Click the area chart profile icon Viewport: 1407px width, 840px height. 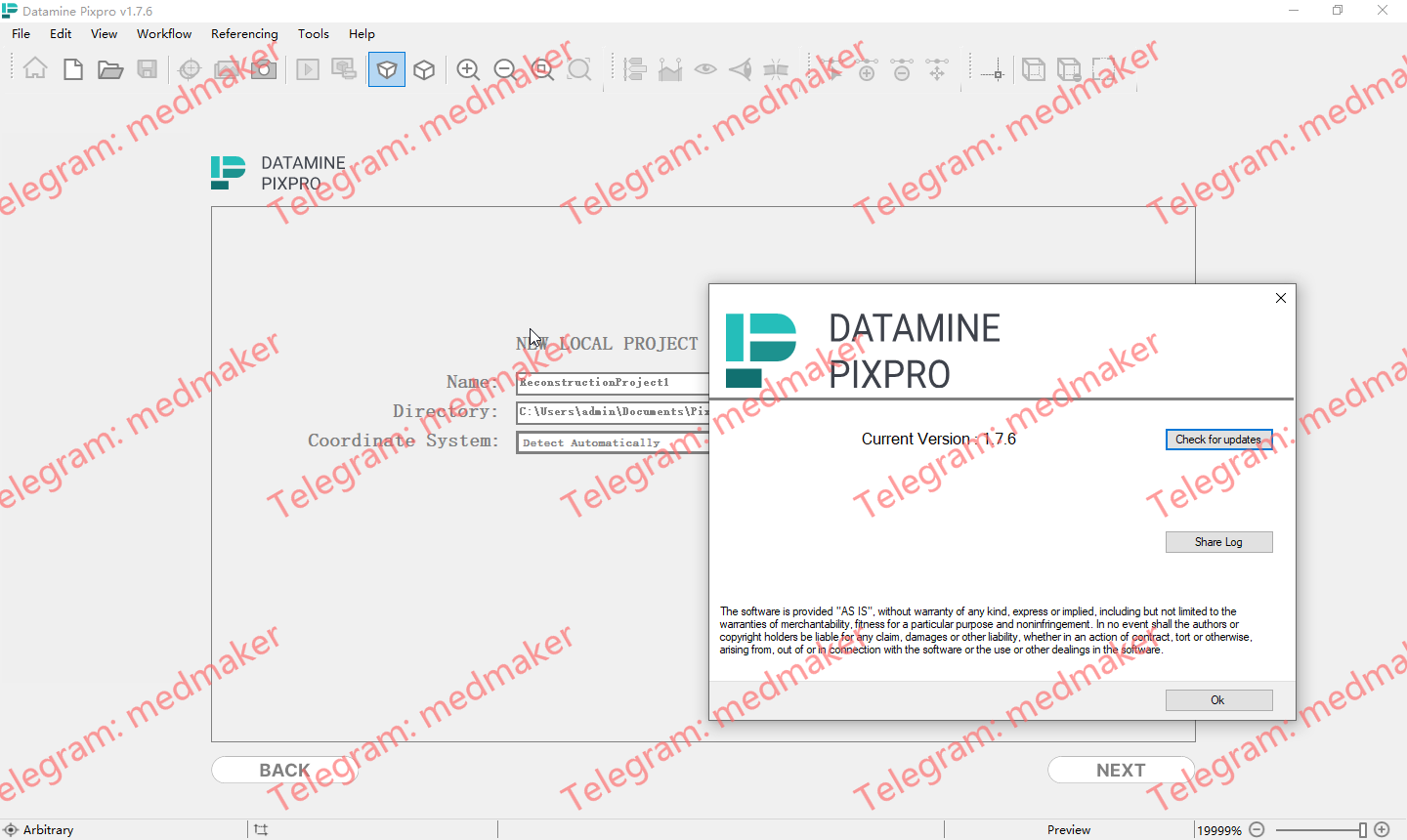pyautogui.click(x=670, y=69)
